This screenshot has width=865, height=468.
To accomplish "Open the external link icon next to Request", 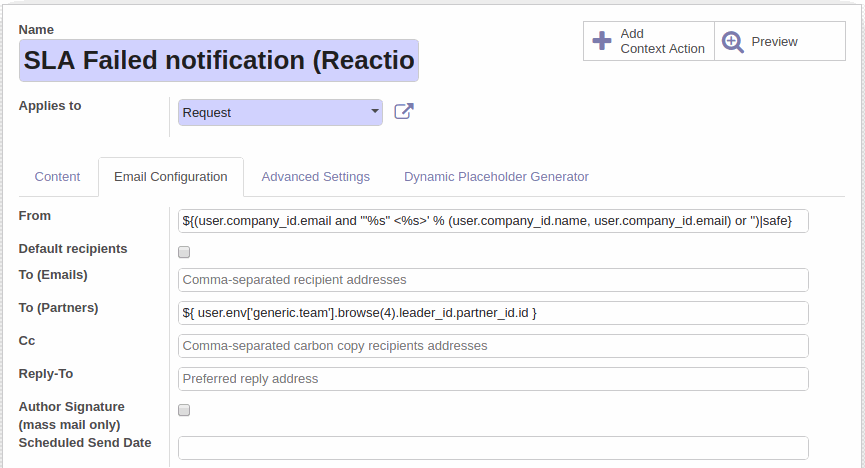I will click(x=404, y=111).
